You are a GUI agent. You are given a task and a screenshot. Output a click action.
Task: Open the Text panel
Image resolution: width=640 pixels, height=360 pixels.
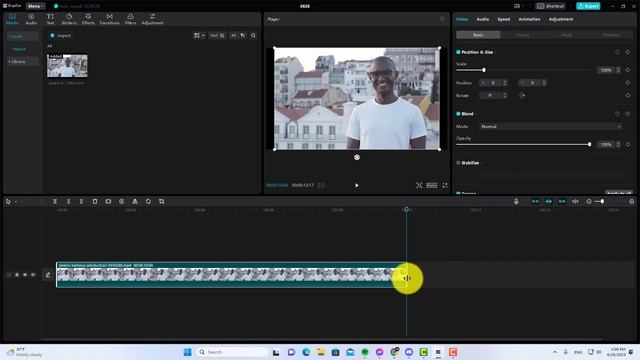pos(50,19)
